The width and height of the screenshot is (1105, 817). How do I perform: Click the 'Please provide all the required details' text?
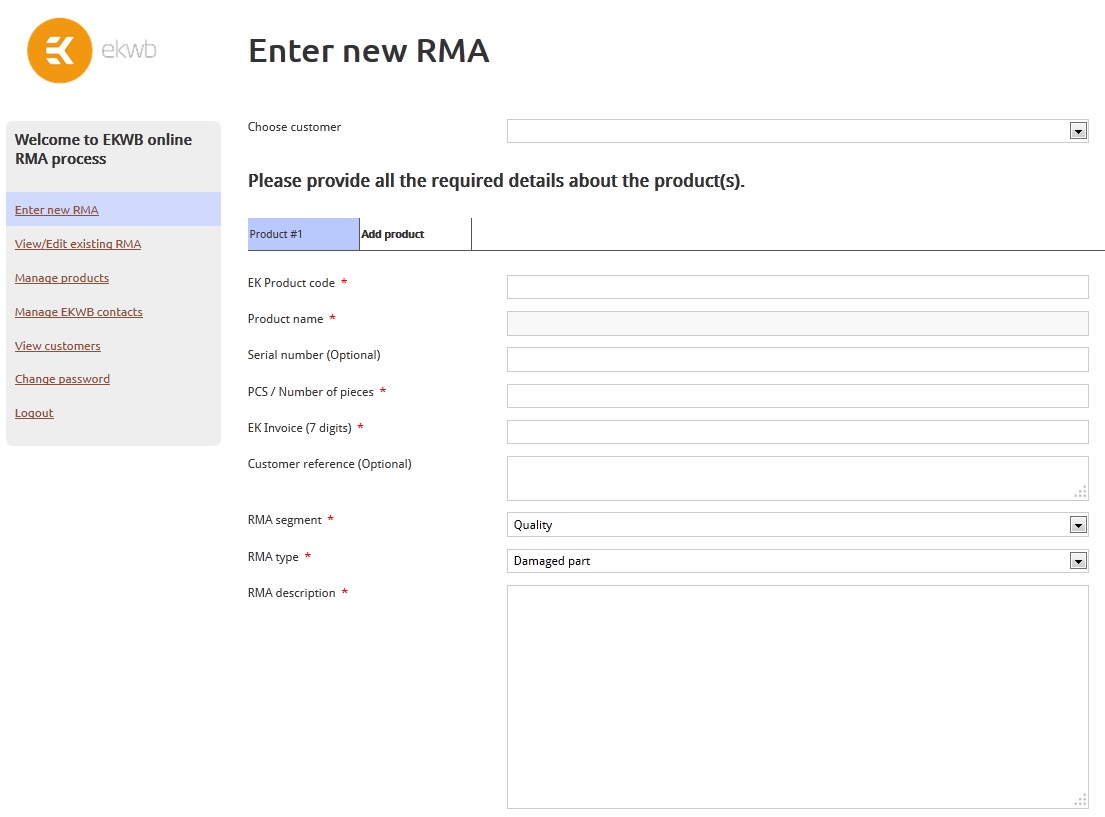coord(496,181)
